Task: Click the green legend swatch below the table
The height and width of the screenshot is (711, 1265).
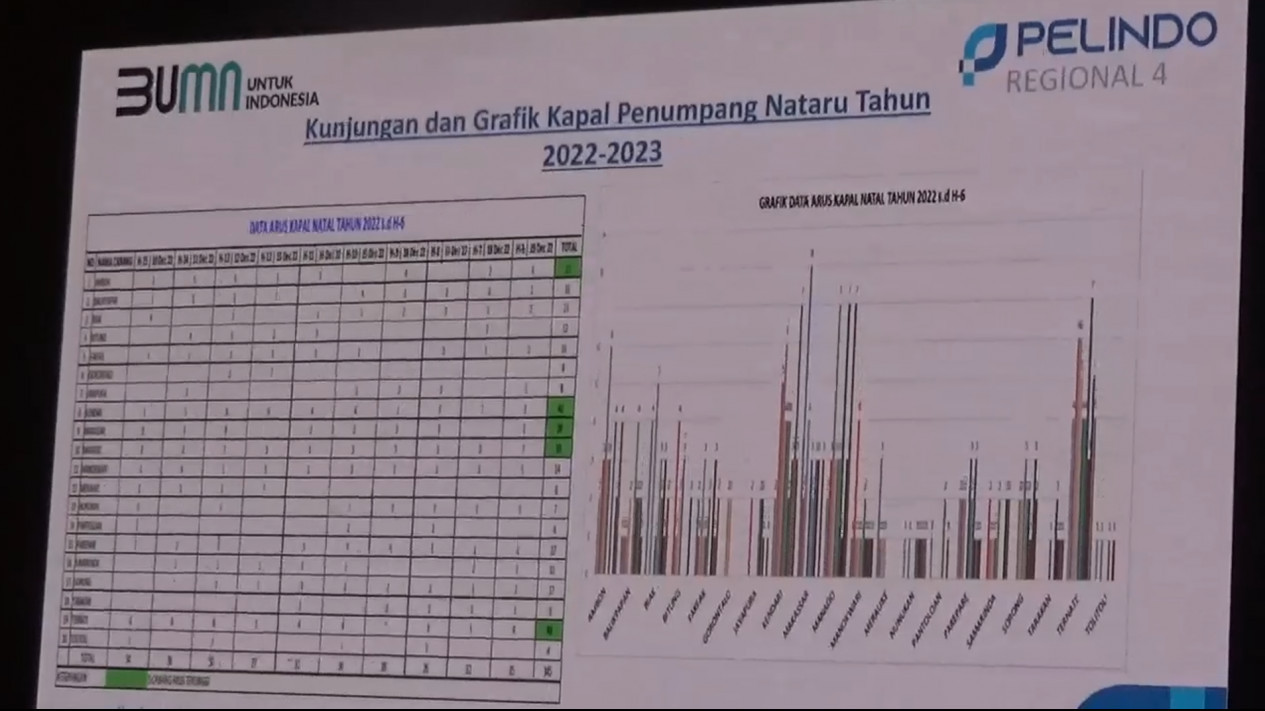Action: (126, 678)
